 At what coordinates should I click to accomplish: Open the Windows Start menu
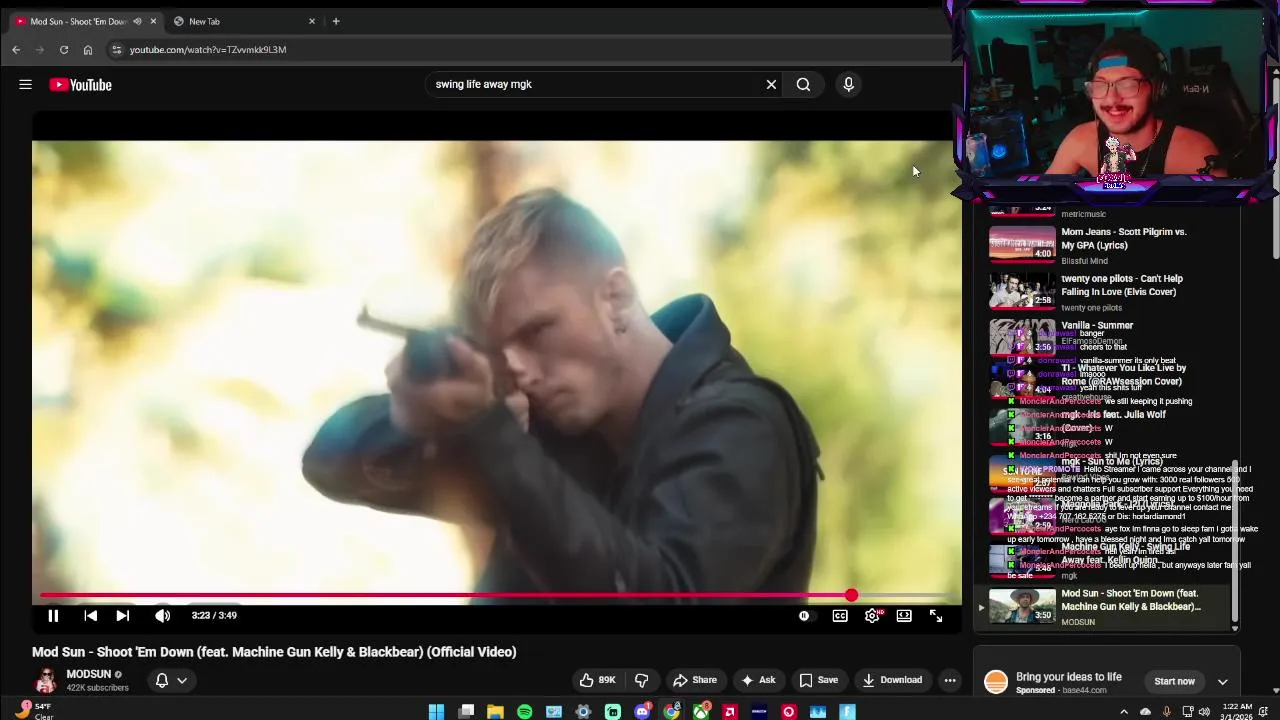[436, 712]
